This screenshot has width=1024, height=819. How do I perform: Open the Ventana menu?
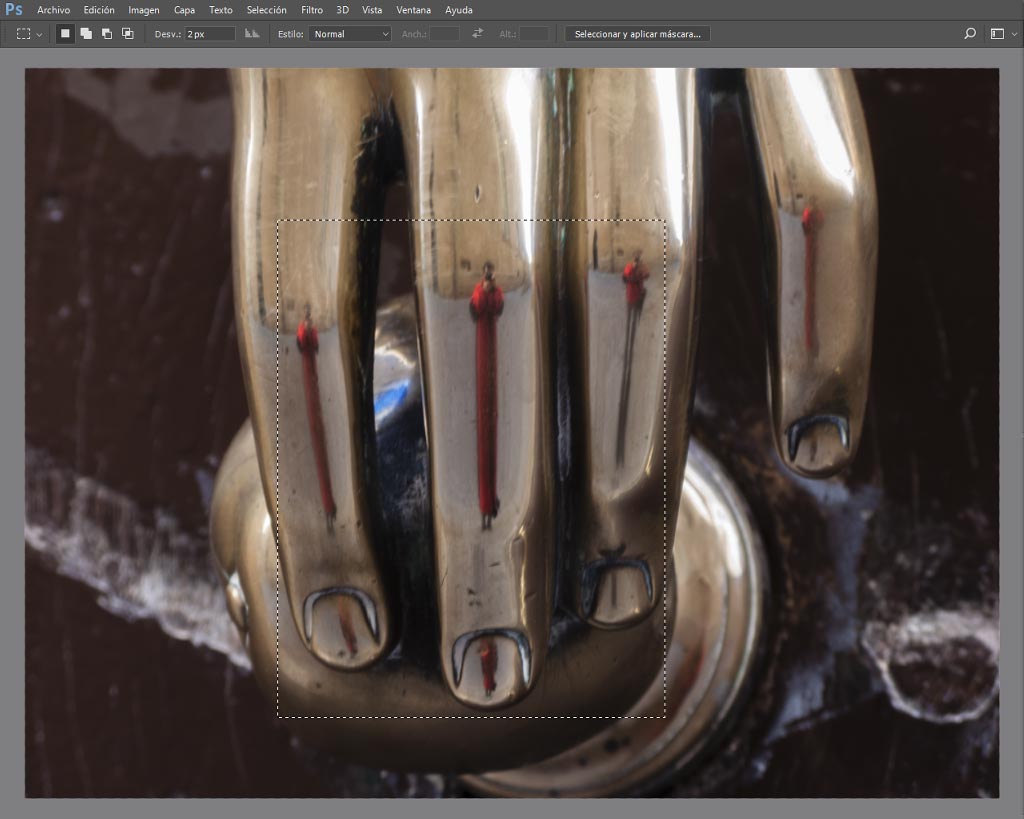[413, 10]
